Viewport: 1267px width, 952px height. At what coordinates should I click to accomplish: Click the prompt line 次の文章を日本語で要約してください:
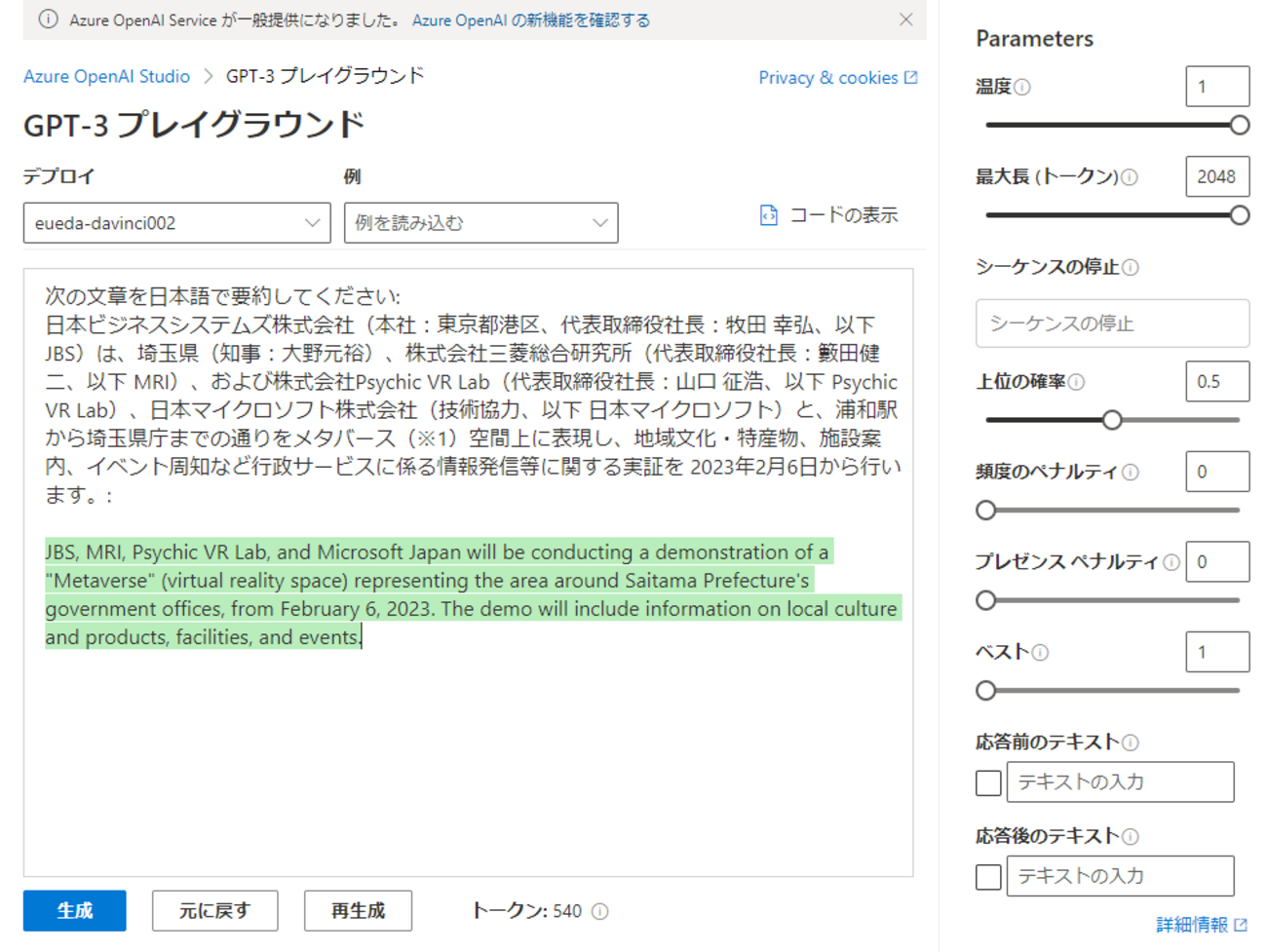(x=222, y=296)
